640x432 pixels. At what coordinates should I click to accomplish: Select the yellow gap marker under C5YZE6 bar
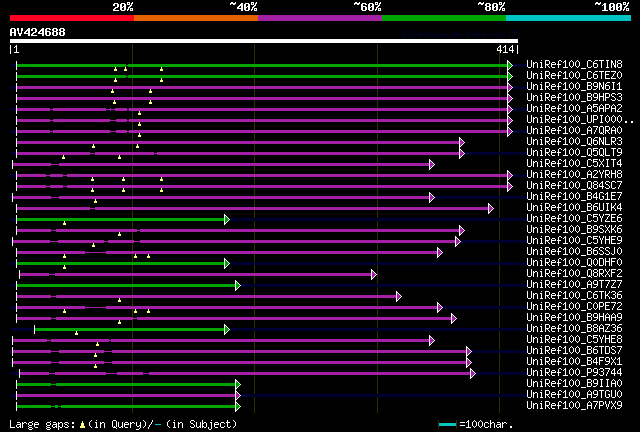tap(64, 223)
